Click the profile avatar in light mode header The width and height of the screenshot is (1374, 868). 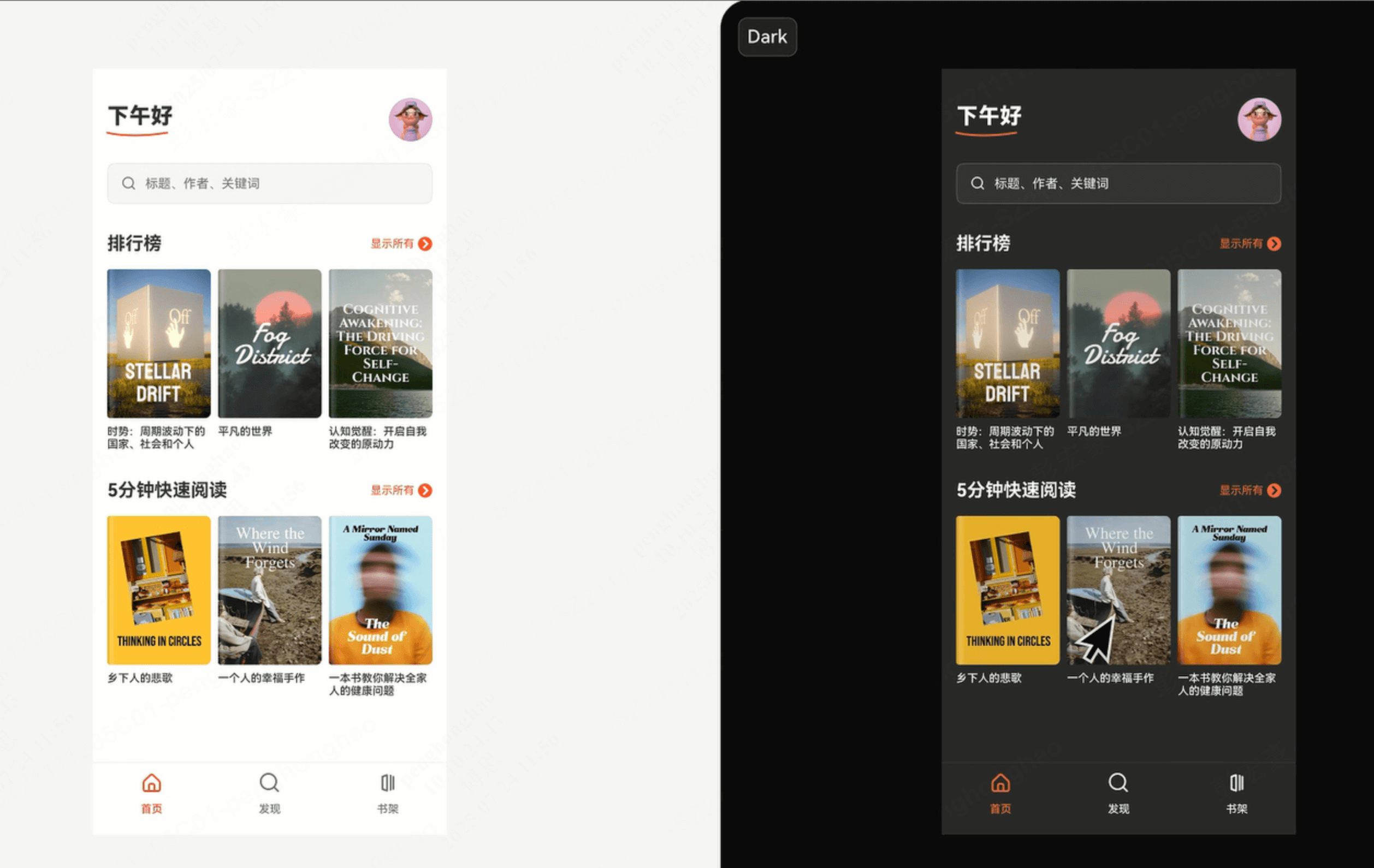410,120
